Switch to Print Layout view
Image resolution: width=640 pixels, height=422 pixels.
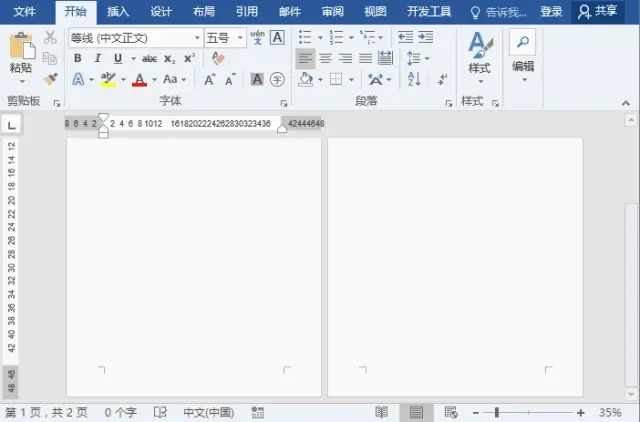pos(416,412)
